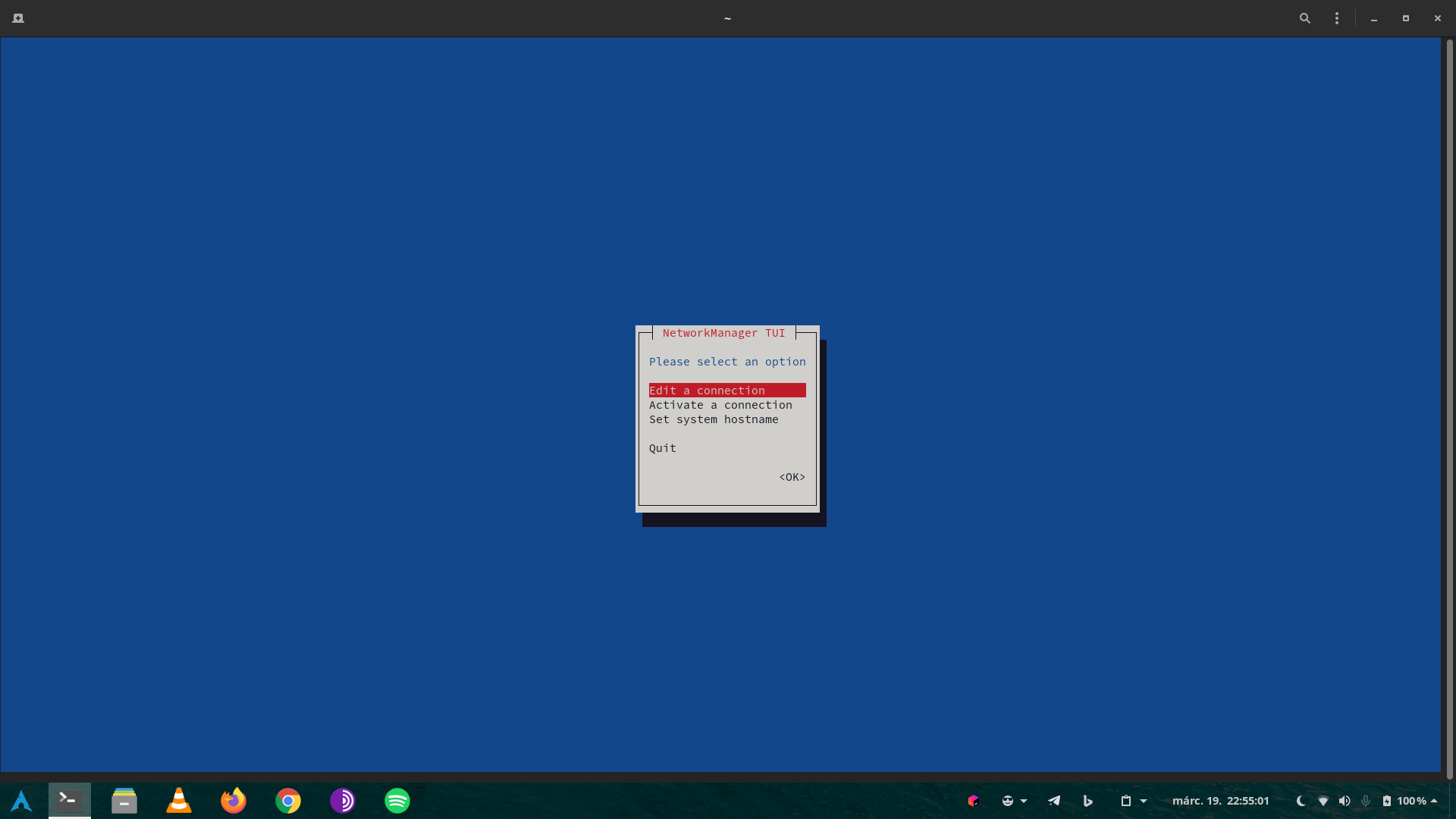
Task: Choose Set system hostname
Action: pyautogui.click(x=714, y=419)
